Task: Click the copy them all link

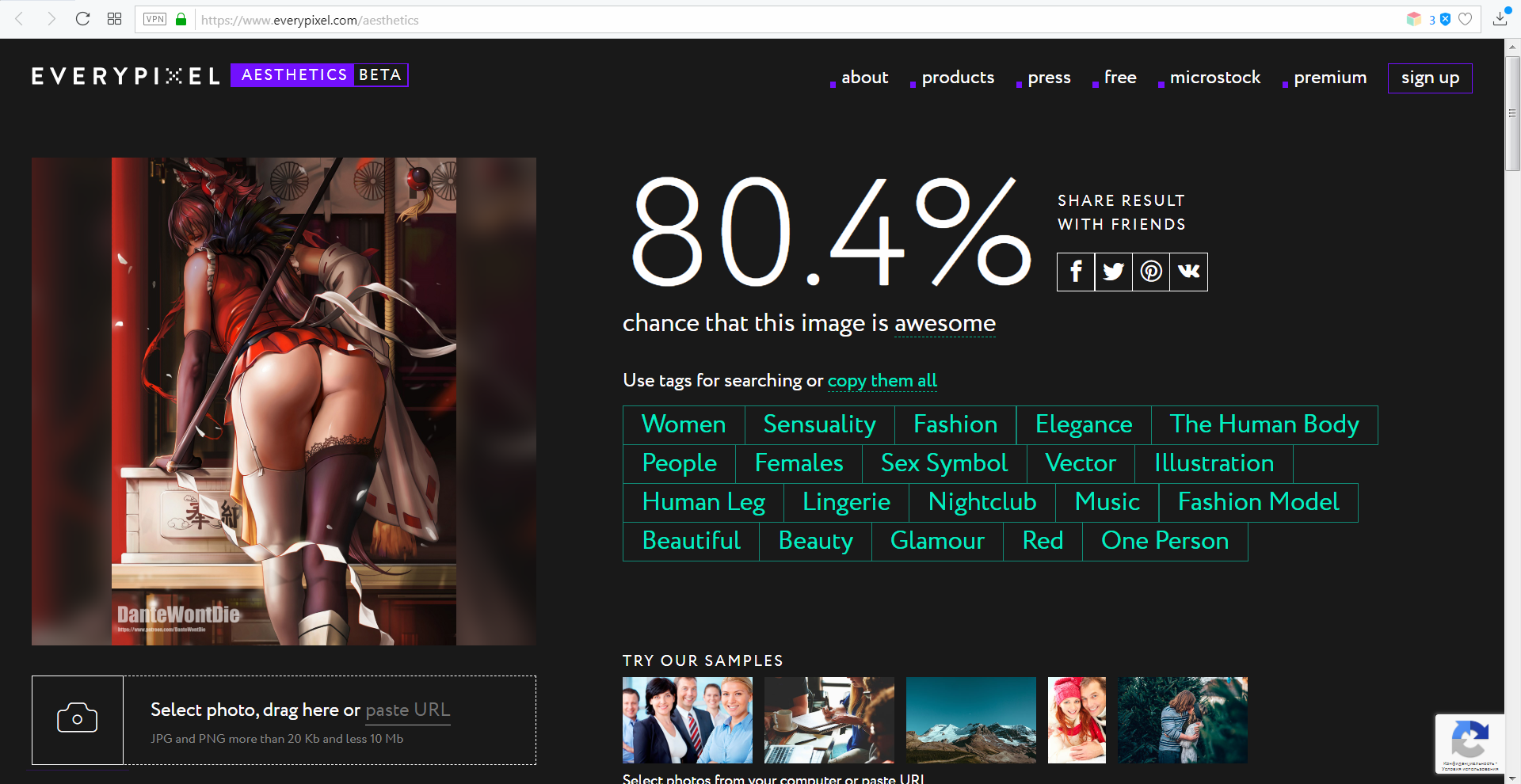Action: tap(882, 381)
